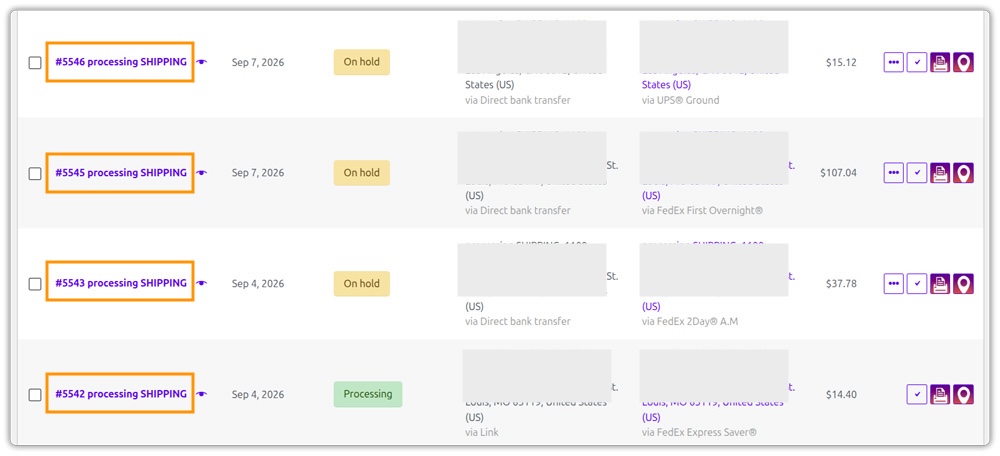Click the $15.12 order total
Screen dimensions: 1000x456
(x=841, y=63)
